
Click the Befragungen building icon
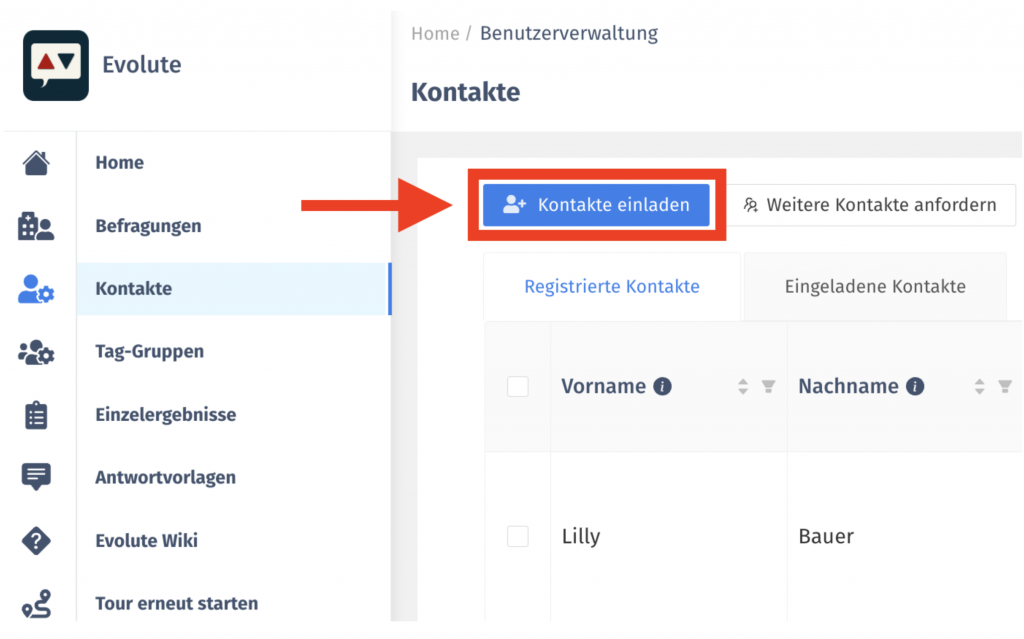pos(36,227)
